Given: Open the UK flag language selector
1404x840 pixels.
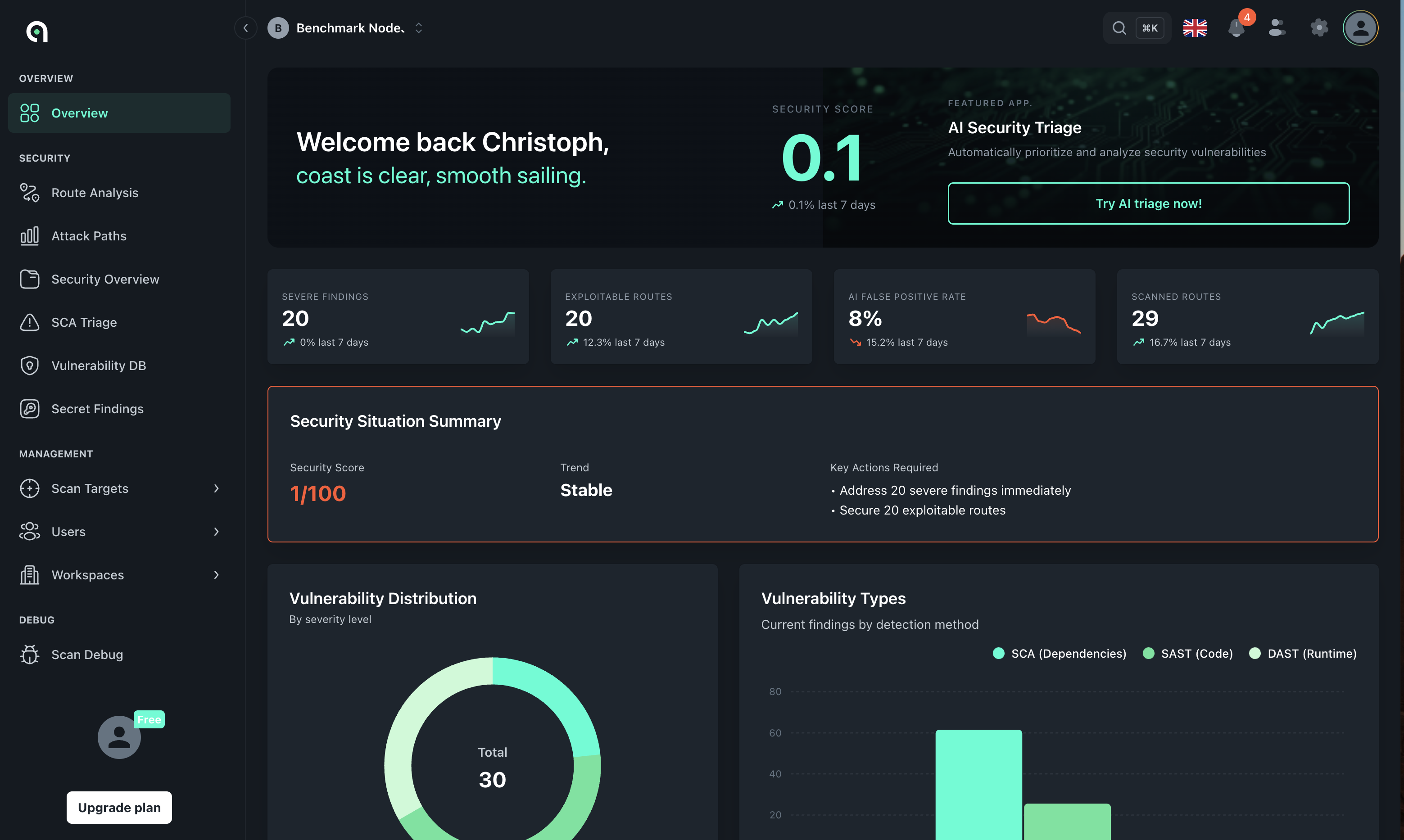Looking at the screenshot, I should (1195, 28).
